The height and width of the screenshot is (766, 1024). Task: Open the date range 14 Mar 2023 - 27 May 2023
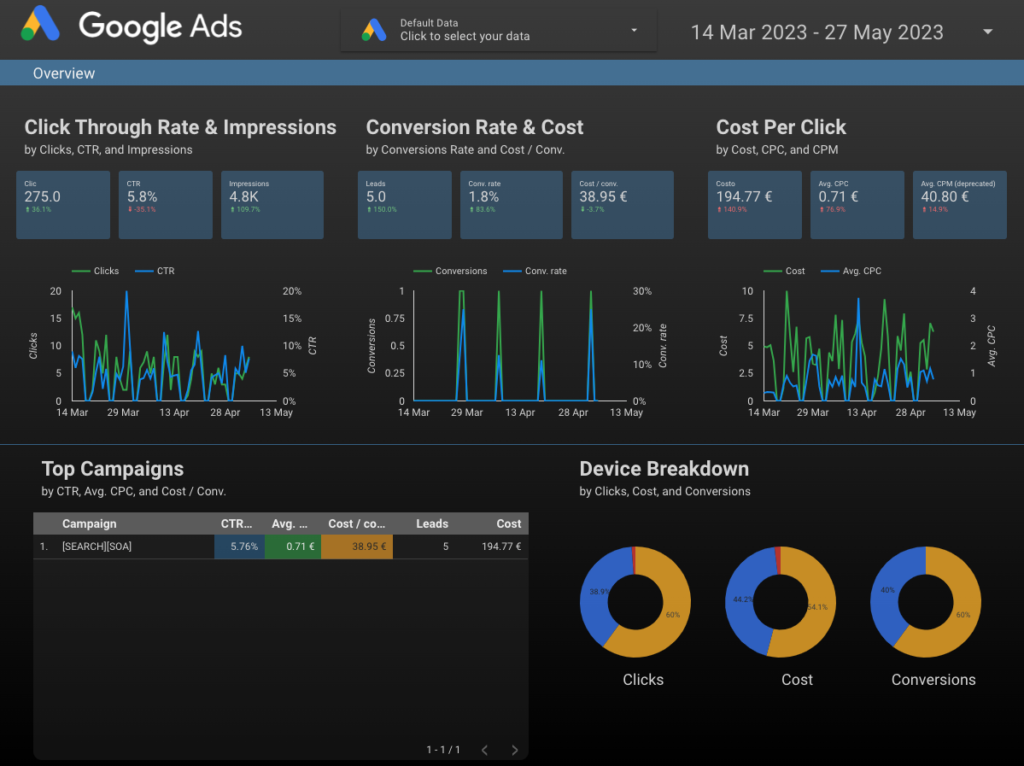[816, 32]
